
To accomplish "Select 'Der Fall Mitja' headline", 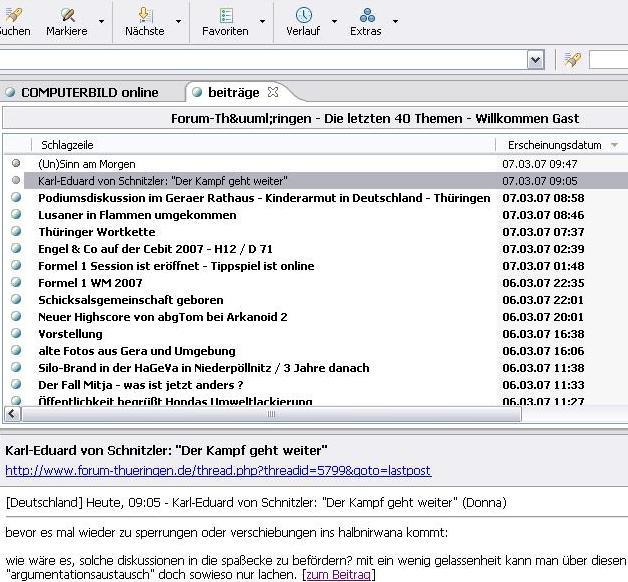I will [141, 385].
